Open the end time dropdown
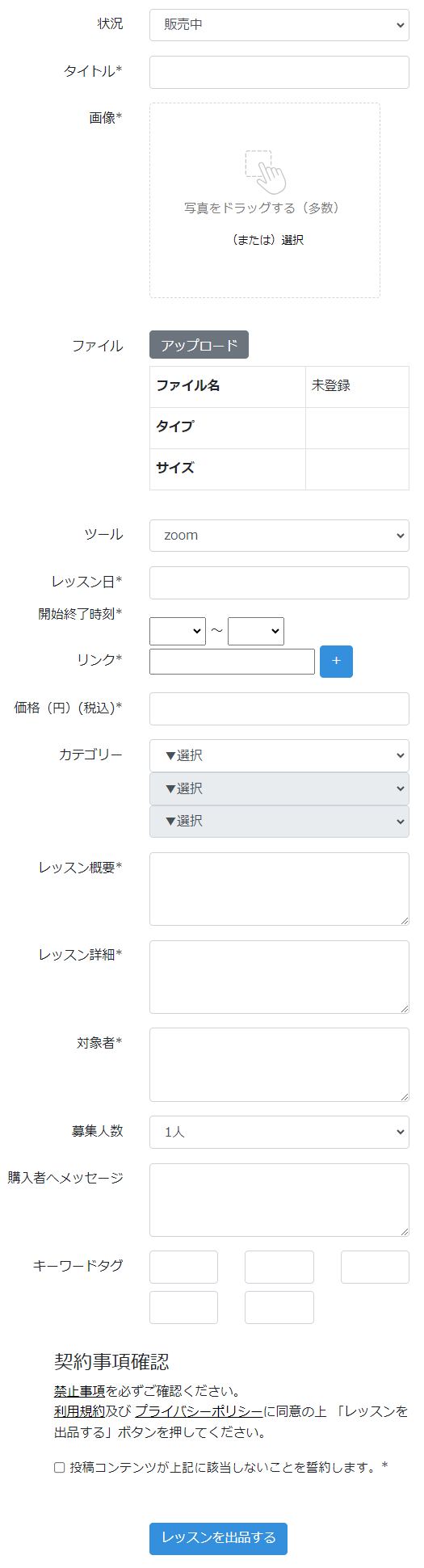 pyautogui.click(x=256, y=631)
